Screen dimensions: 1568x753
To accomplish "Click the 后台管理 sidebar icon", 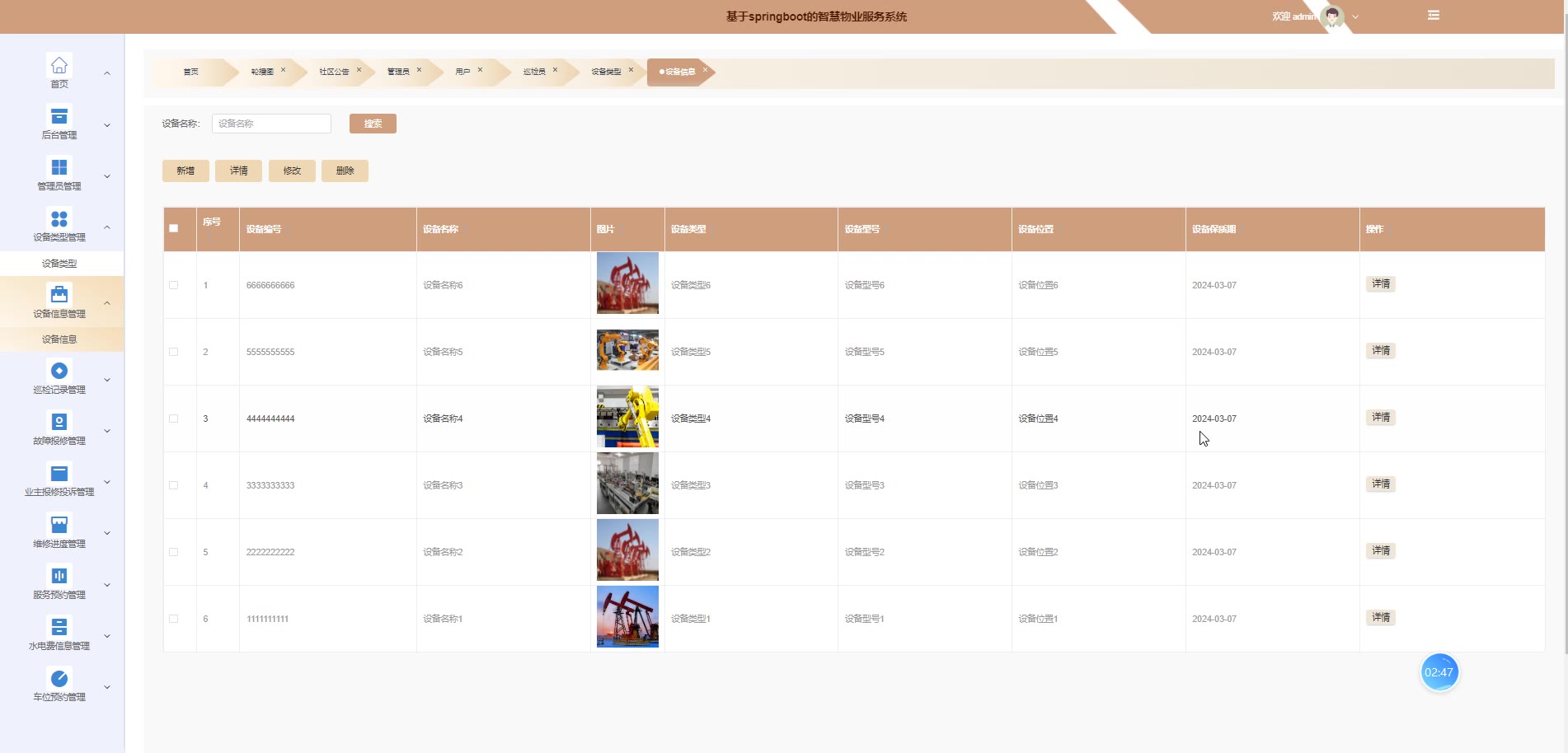I will coord(59,116).
